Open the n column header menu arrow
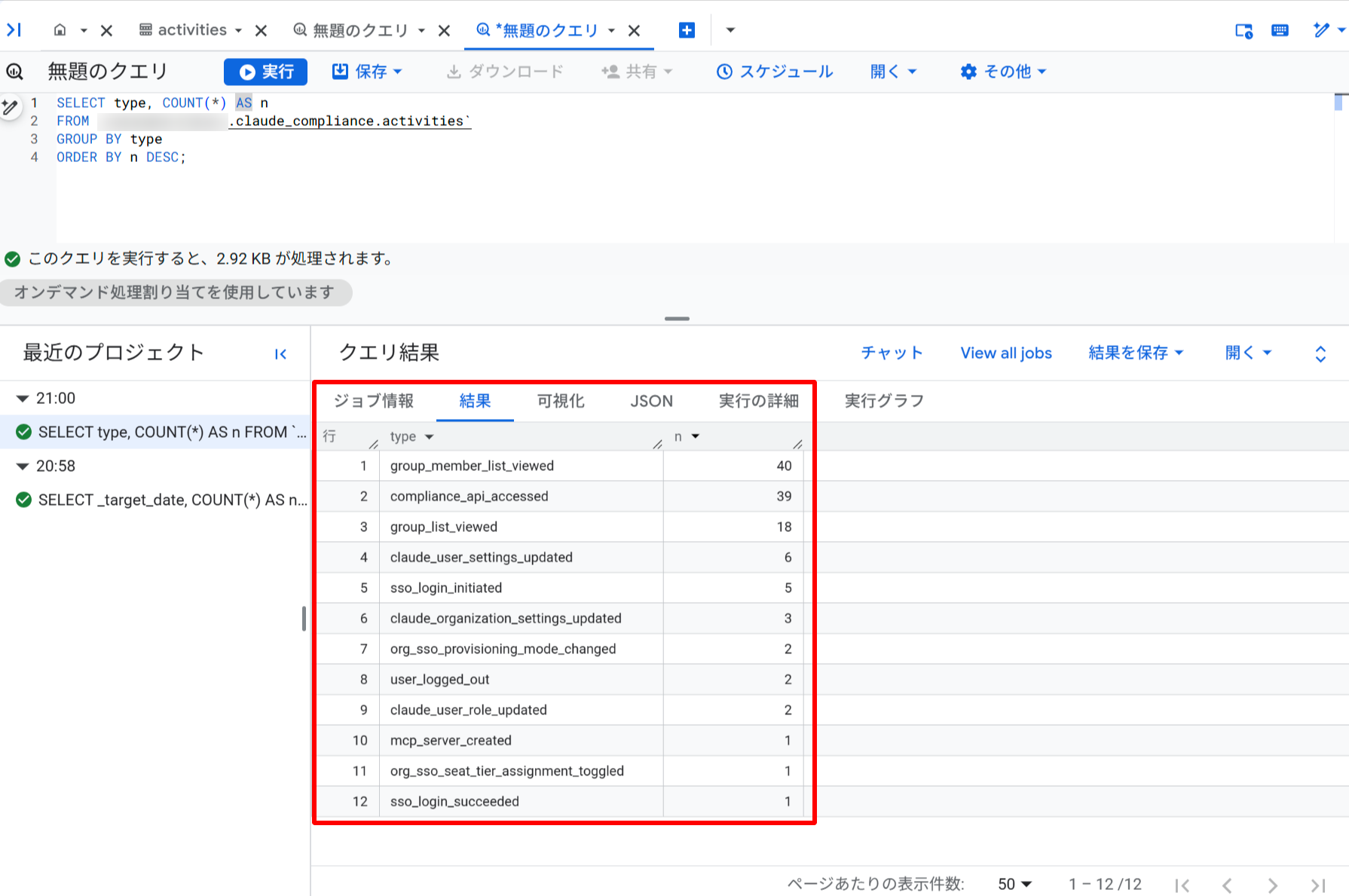1349x896 pixels. point(696,436)
